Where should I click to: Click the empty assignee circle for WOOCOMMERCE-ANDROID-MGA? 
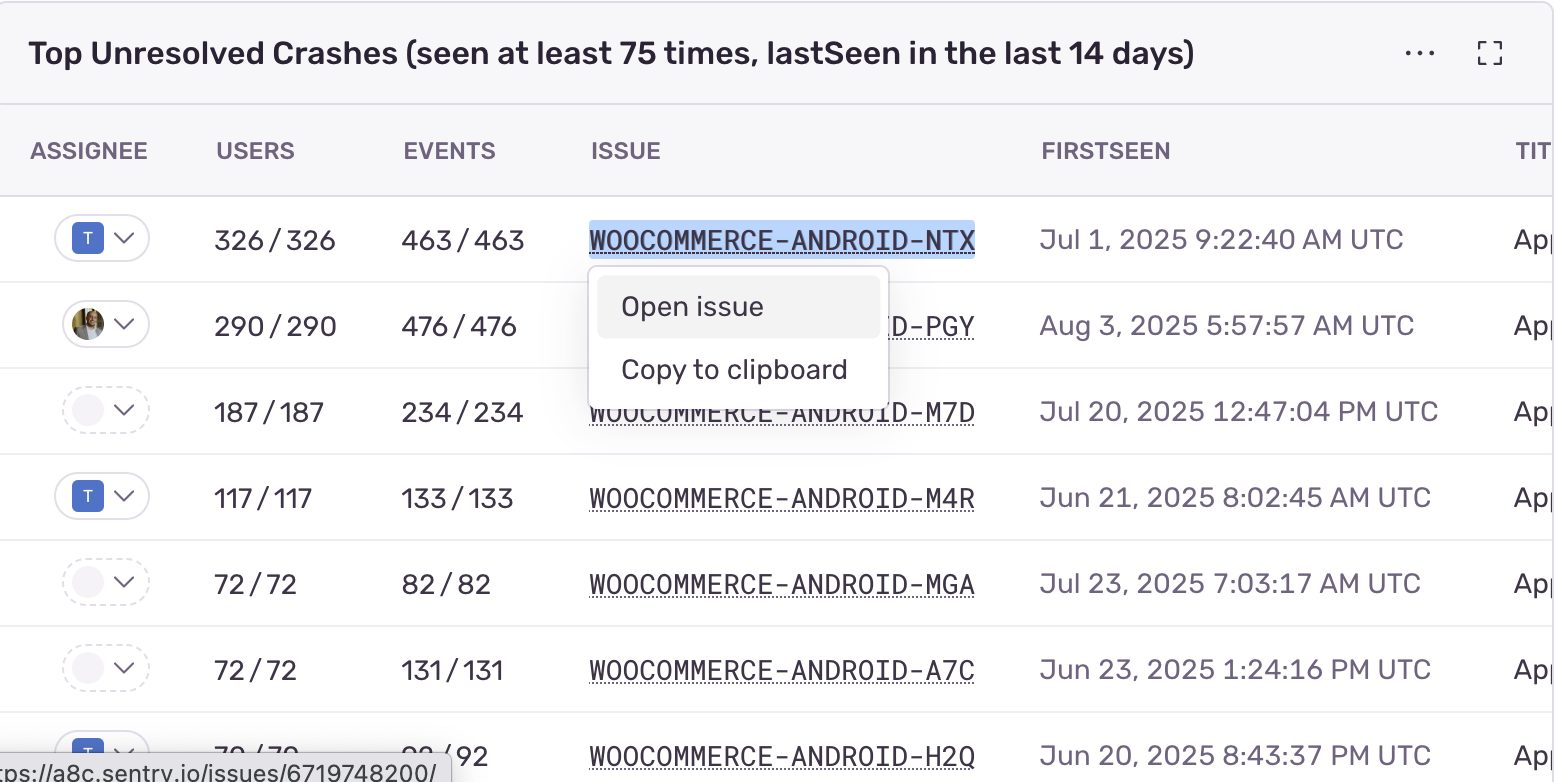click(x=88, y=582)
